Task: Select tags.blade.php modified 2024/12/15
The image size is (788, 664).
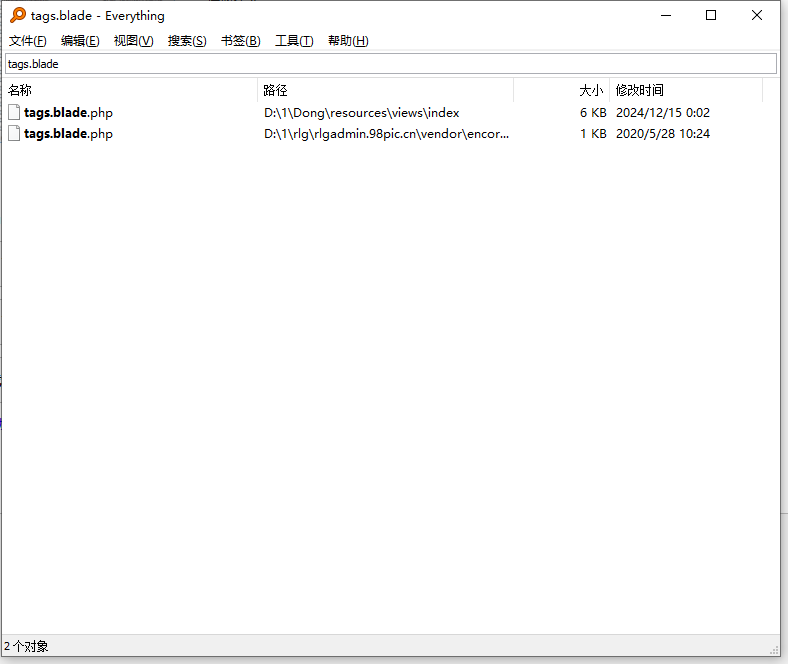Action: pyautogui.click(x=68, y=113)
